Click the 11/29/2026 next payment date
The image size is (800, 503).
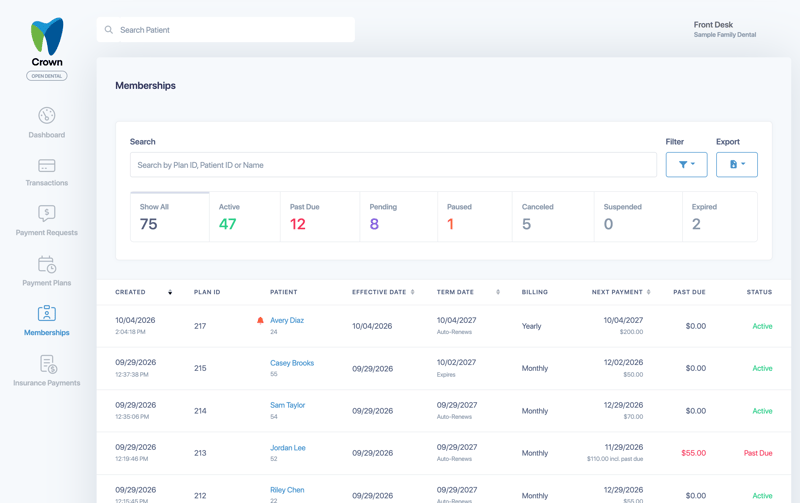tap(623, 447)
